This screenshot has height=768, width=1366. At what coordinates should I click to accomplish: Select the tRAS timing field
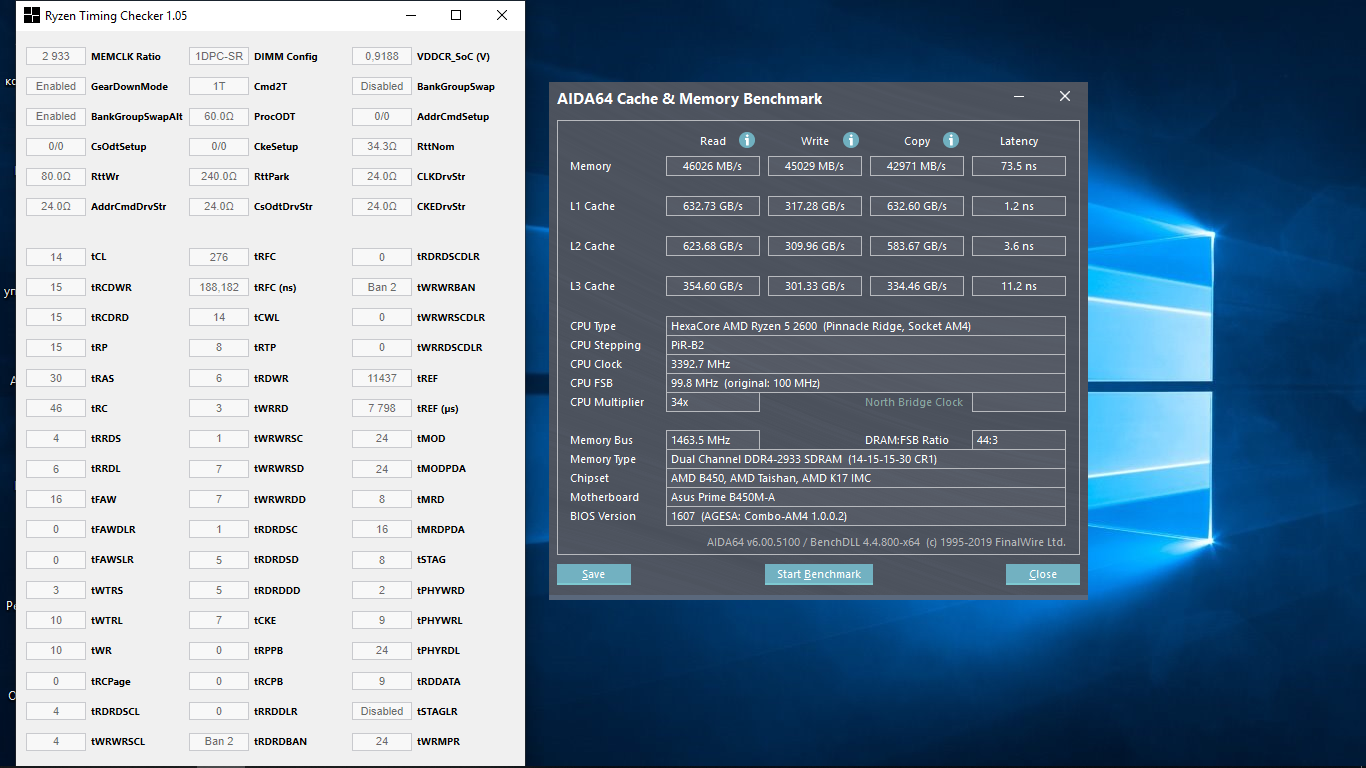pyautogui.click(x=56, y=378)
